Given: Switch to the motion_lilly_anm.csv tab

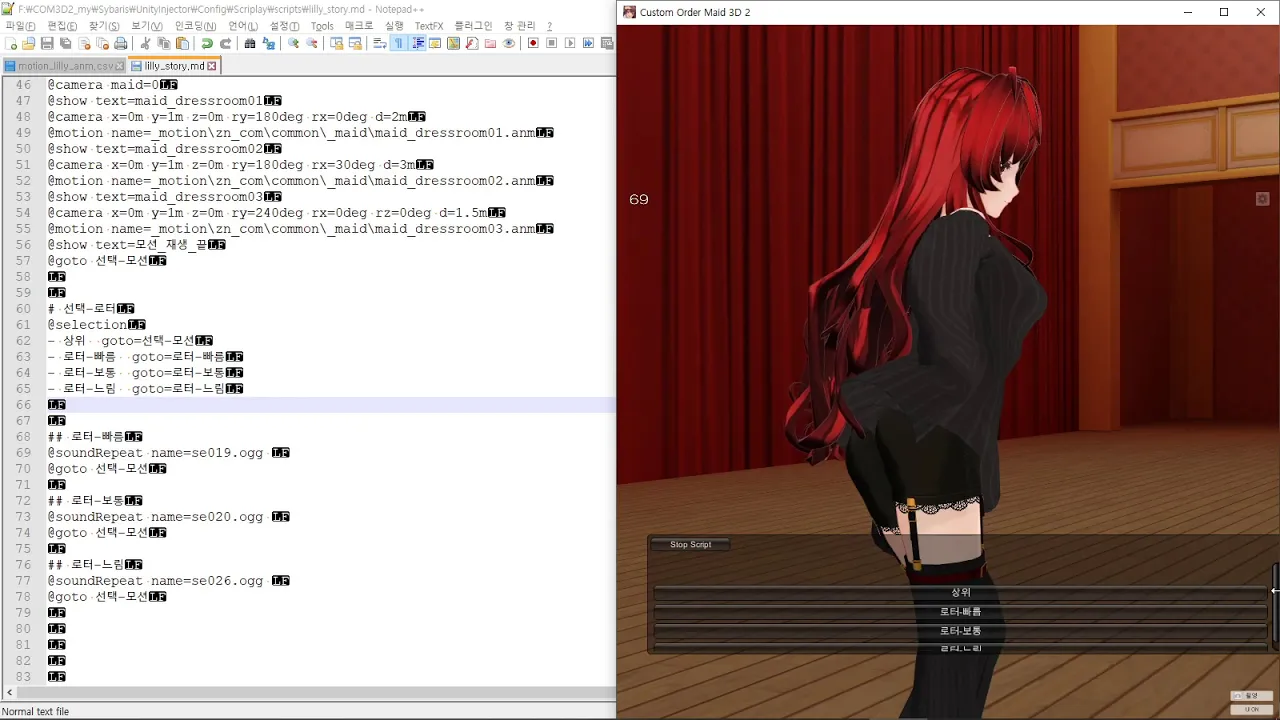Looking at the screenshot, I should [65, 66].
